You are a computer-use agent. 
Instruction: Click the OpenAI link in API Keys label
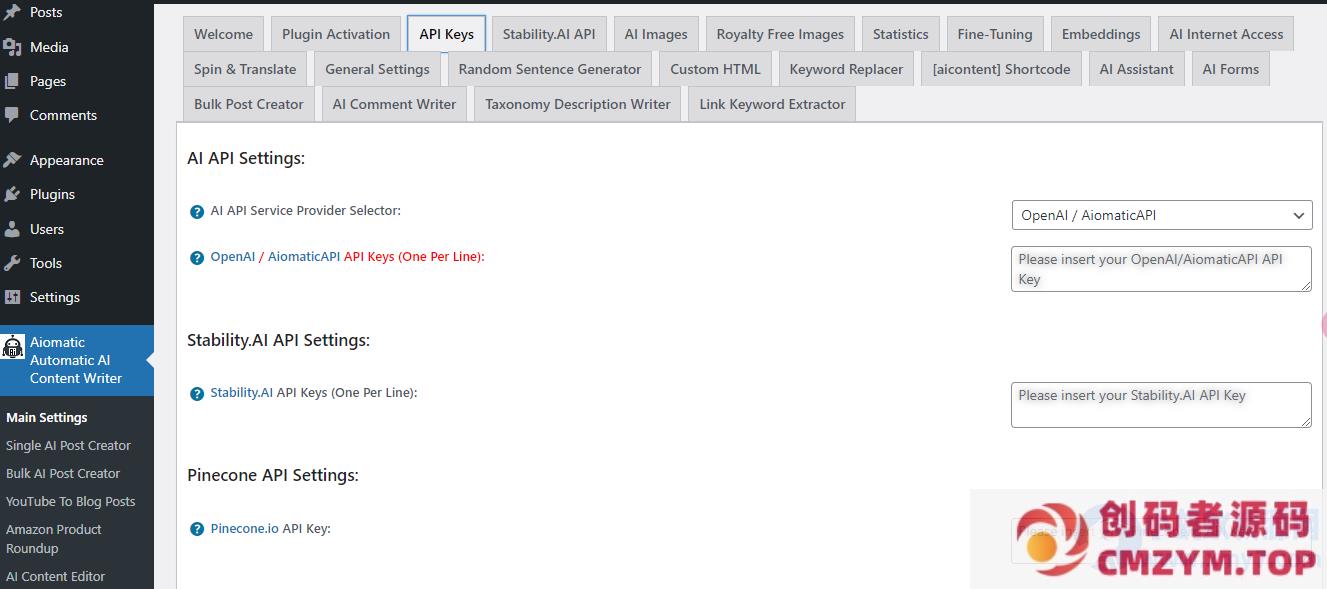(232, 257)
